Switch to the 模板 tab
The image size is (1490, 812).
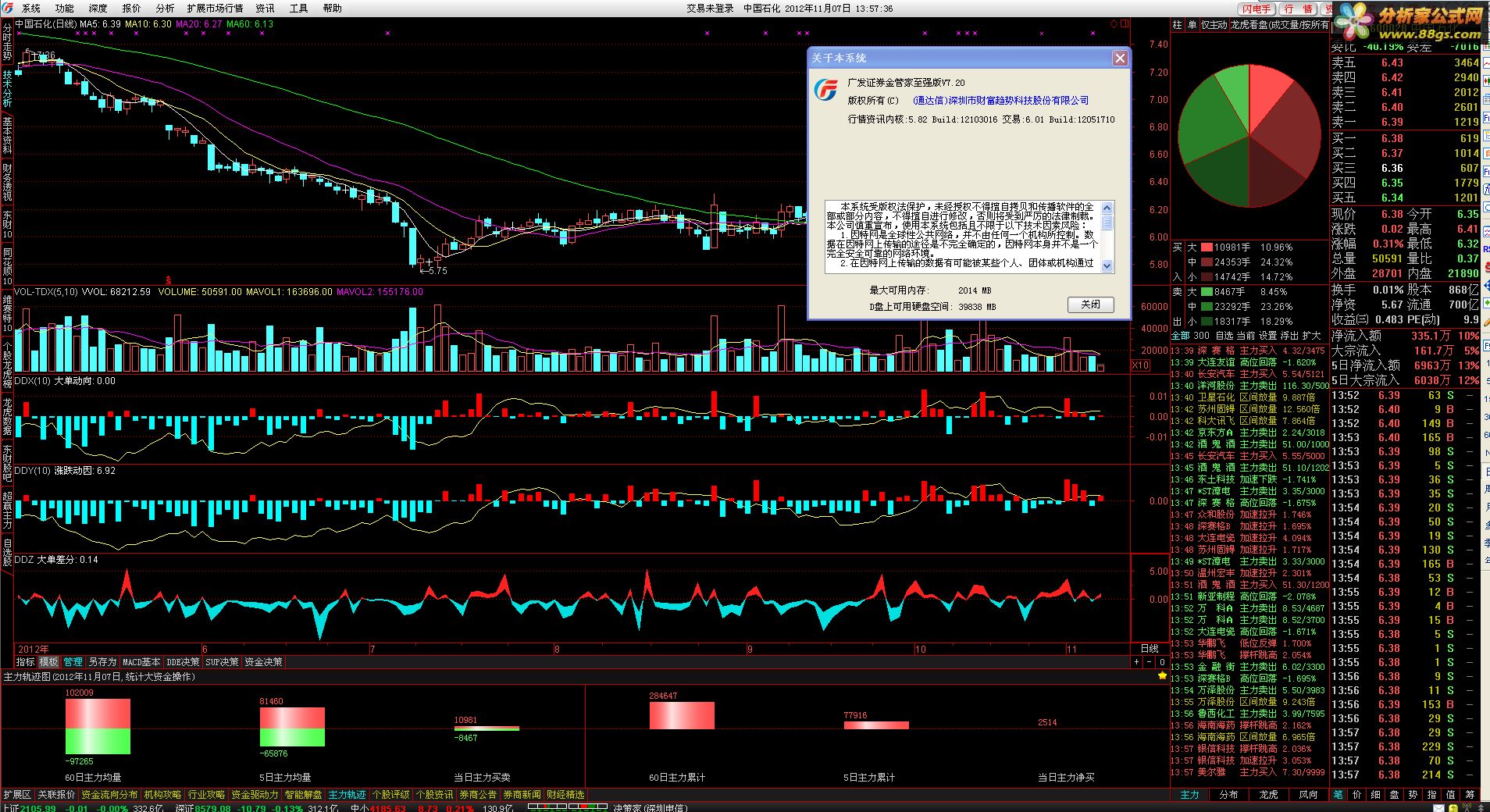(x=48, y=662)
